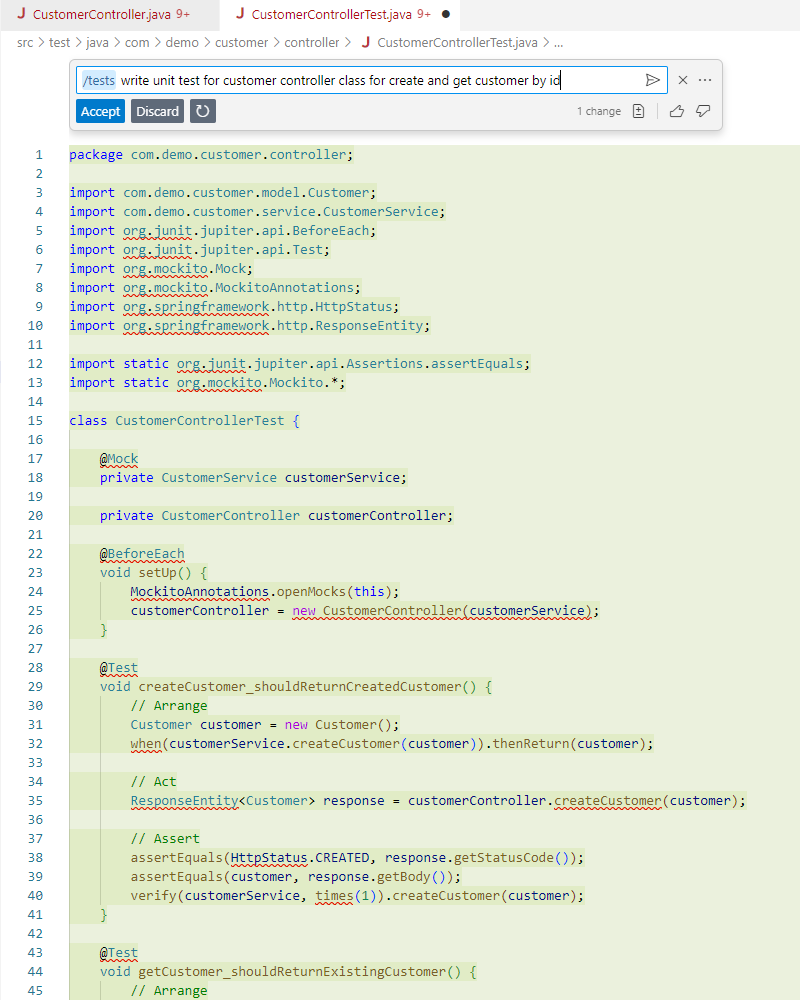The height and width of the screenshot is (1000, 800).
Task: Open the java breadcrumb segment
Action: point(97,43)
